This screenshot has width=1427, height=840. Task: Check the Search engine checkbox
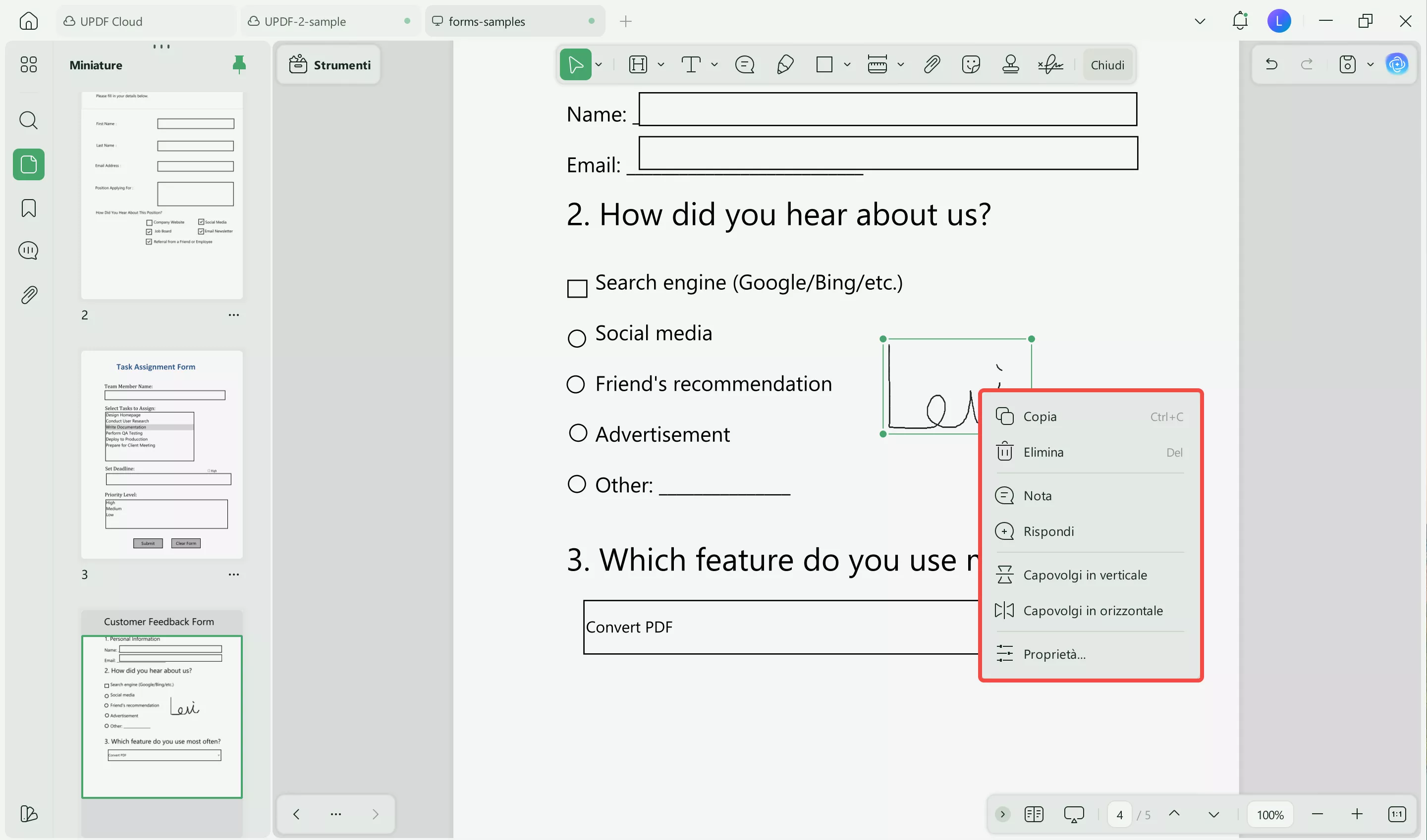pos(577,288)
